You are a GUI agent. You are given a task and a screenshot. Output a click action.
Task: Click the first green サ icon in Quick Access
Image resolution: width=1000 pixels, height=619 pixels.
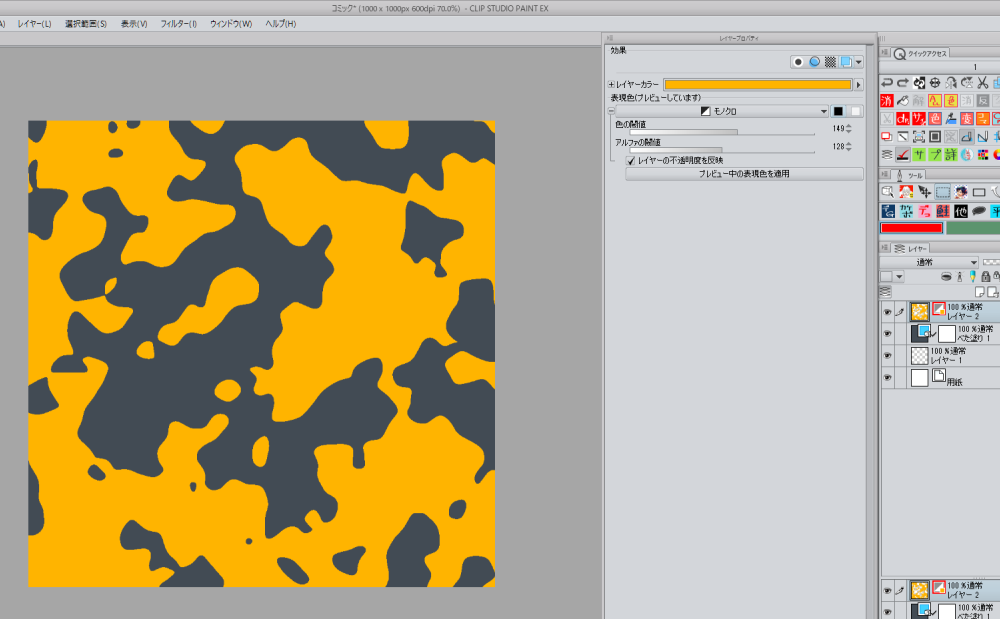click(918, 154)
